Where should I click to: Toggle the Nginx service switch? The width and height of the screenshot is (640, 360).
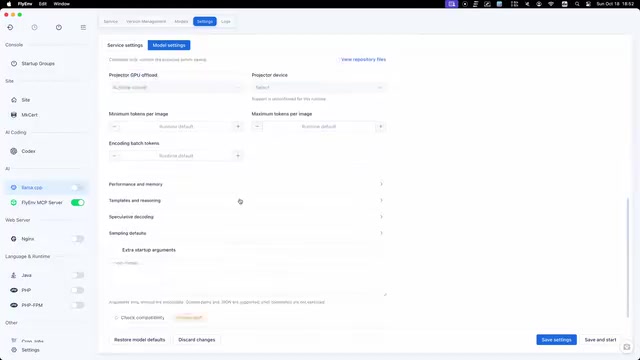click(x=78, y=239)
